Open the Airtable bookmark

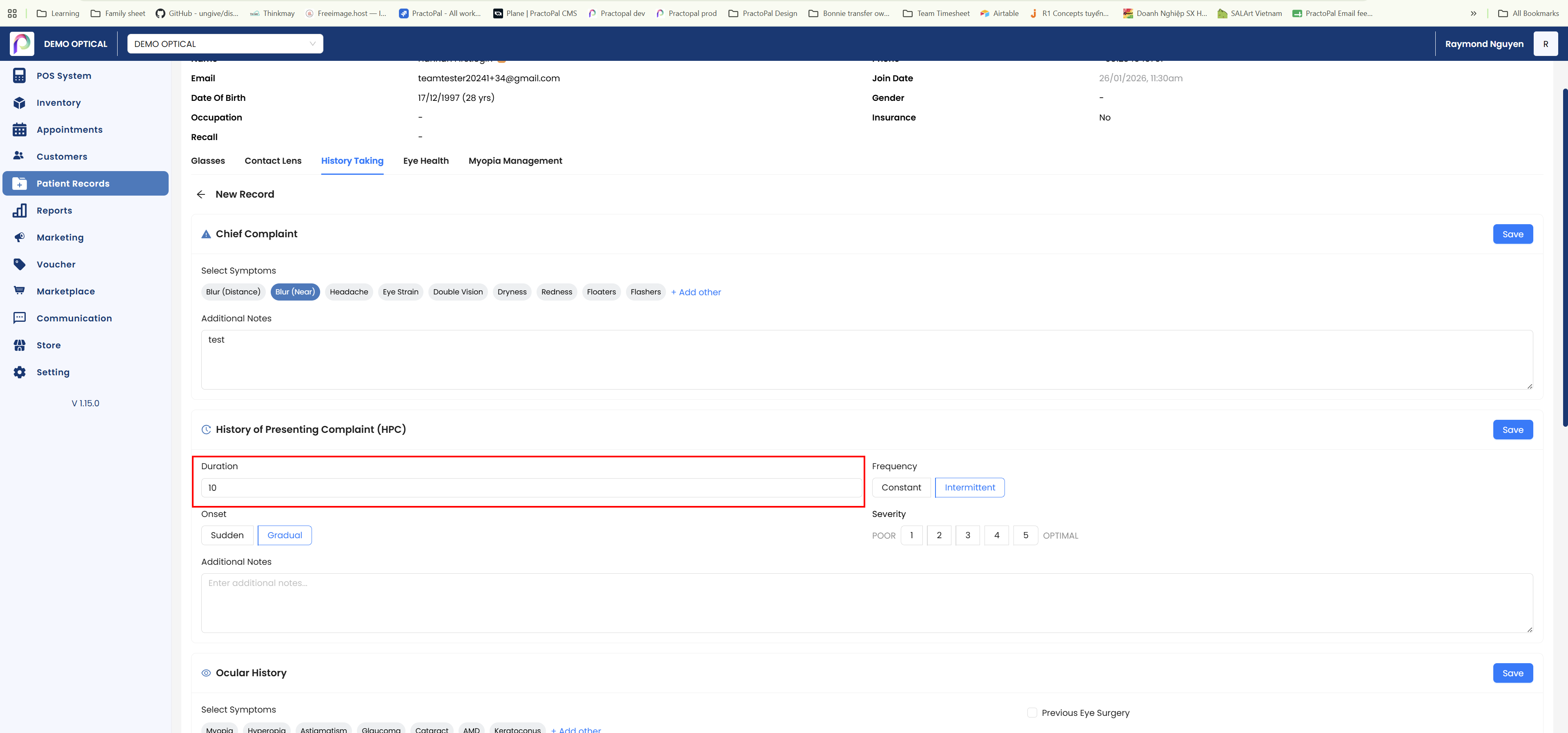999,13
